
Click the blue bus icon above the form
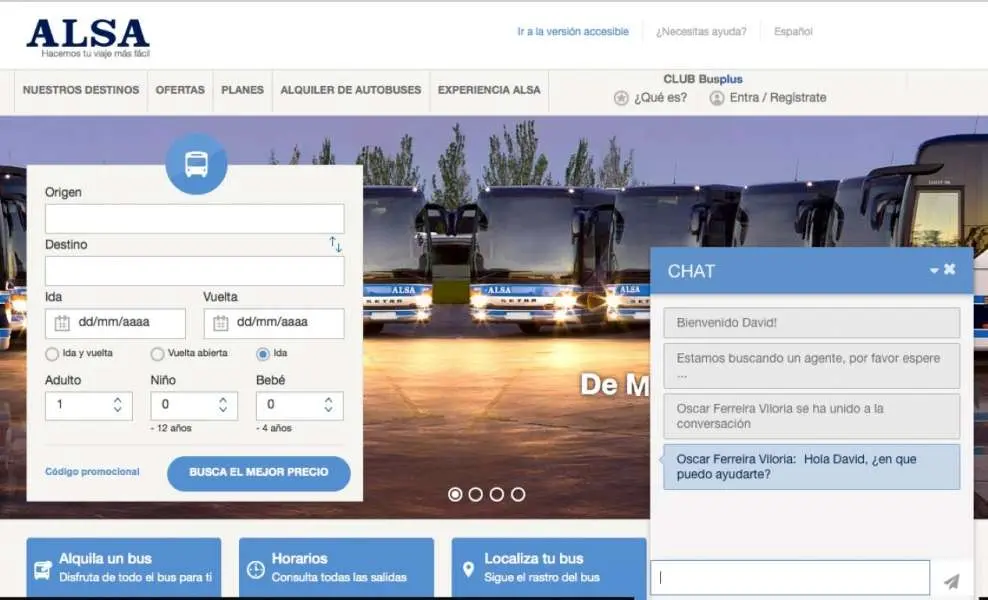click(x=196, y=164)
